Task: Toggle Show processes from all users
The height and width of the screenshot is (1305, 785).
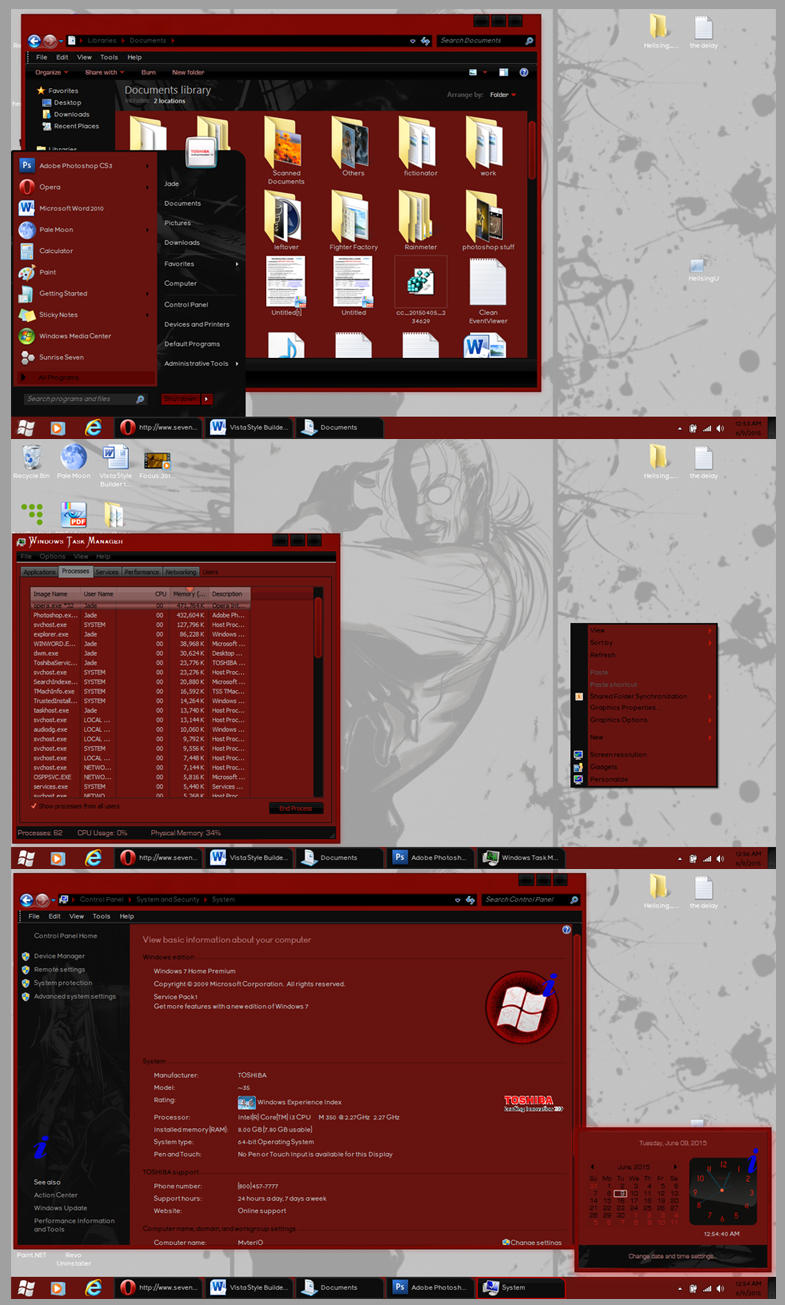Action: [74, 805]
